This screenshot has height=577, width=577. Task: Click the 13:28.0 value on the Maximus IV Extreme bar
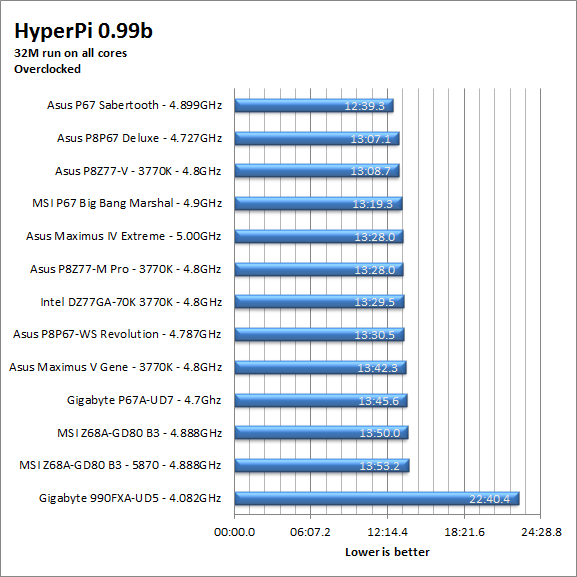[x=375, y=237]
